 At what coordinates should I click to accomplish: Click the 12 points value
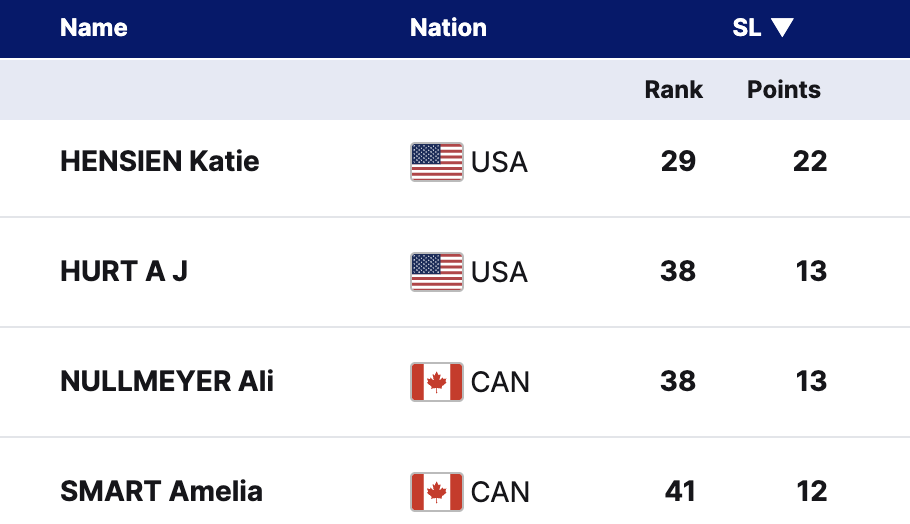coord(812,492)
